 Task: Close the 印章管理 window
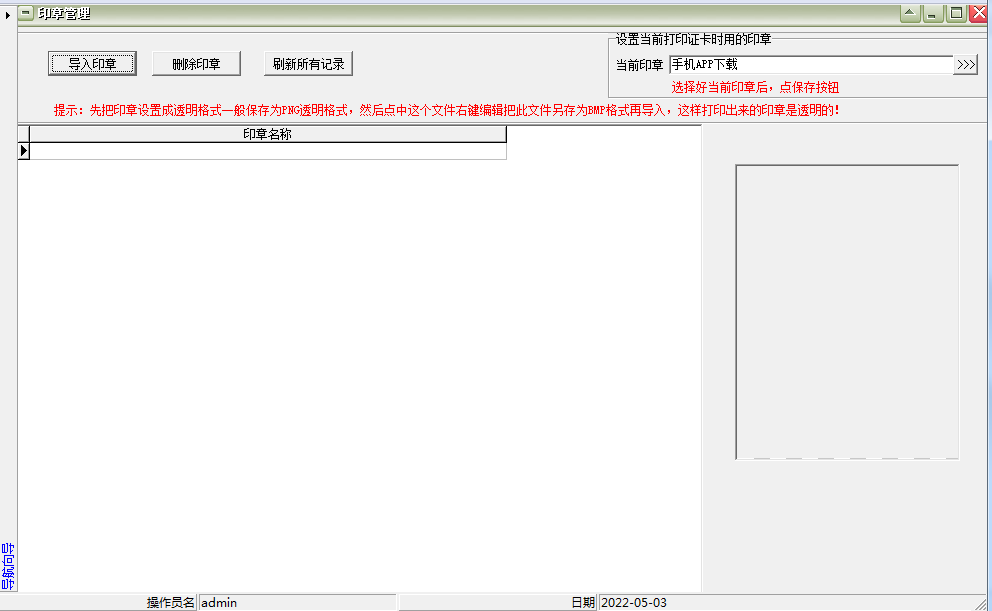pos(978,14)
